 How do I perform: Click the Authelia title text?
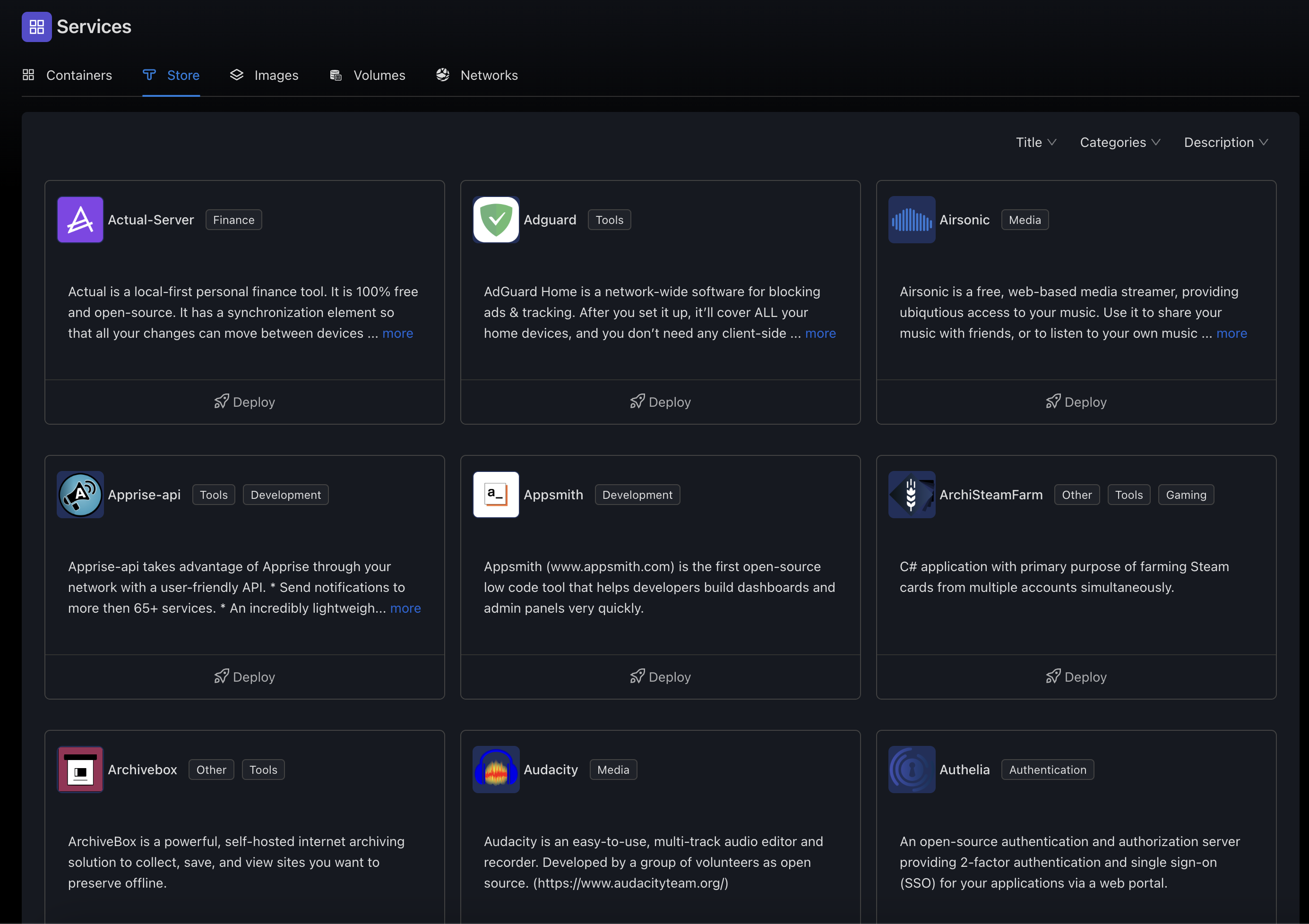pyautogui.click(x=965, y=770)
